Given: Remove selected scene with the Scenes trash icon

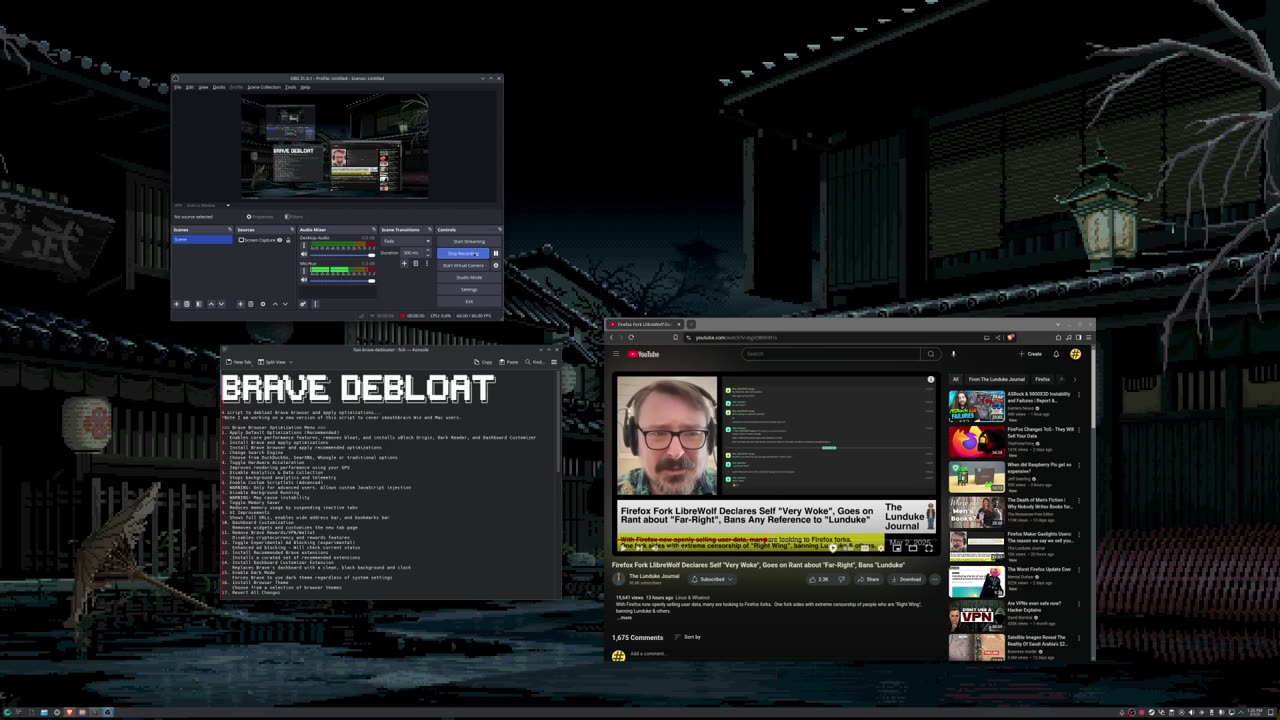Looking at the screenshot, I should [x=186, y=304].
